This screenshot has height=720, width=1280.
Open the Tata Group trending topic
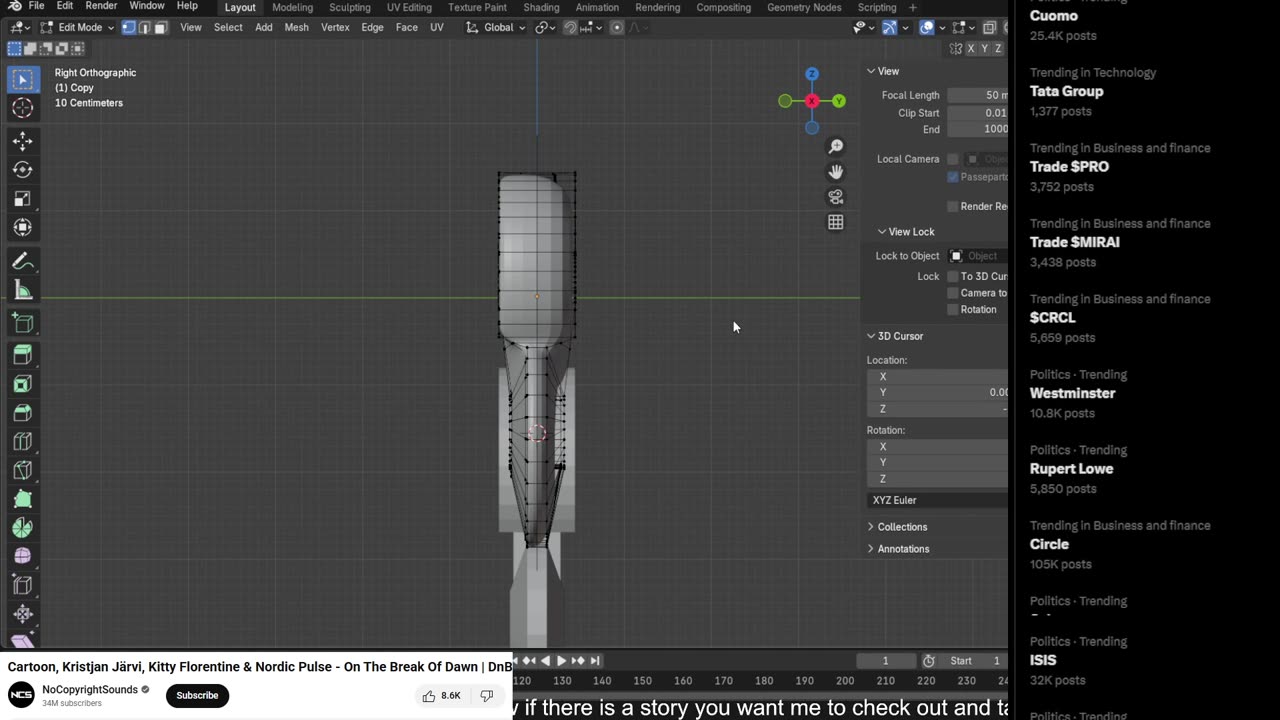click(x=1066, y=91)
